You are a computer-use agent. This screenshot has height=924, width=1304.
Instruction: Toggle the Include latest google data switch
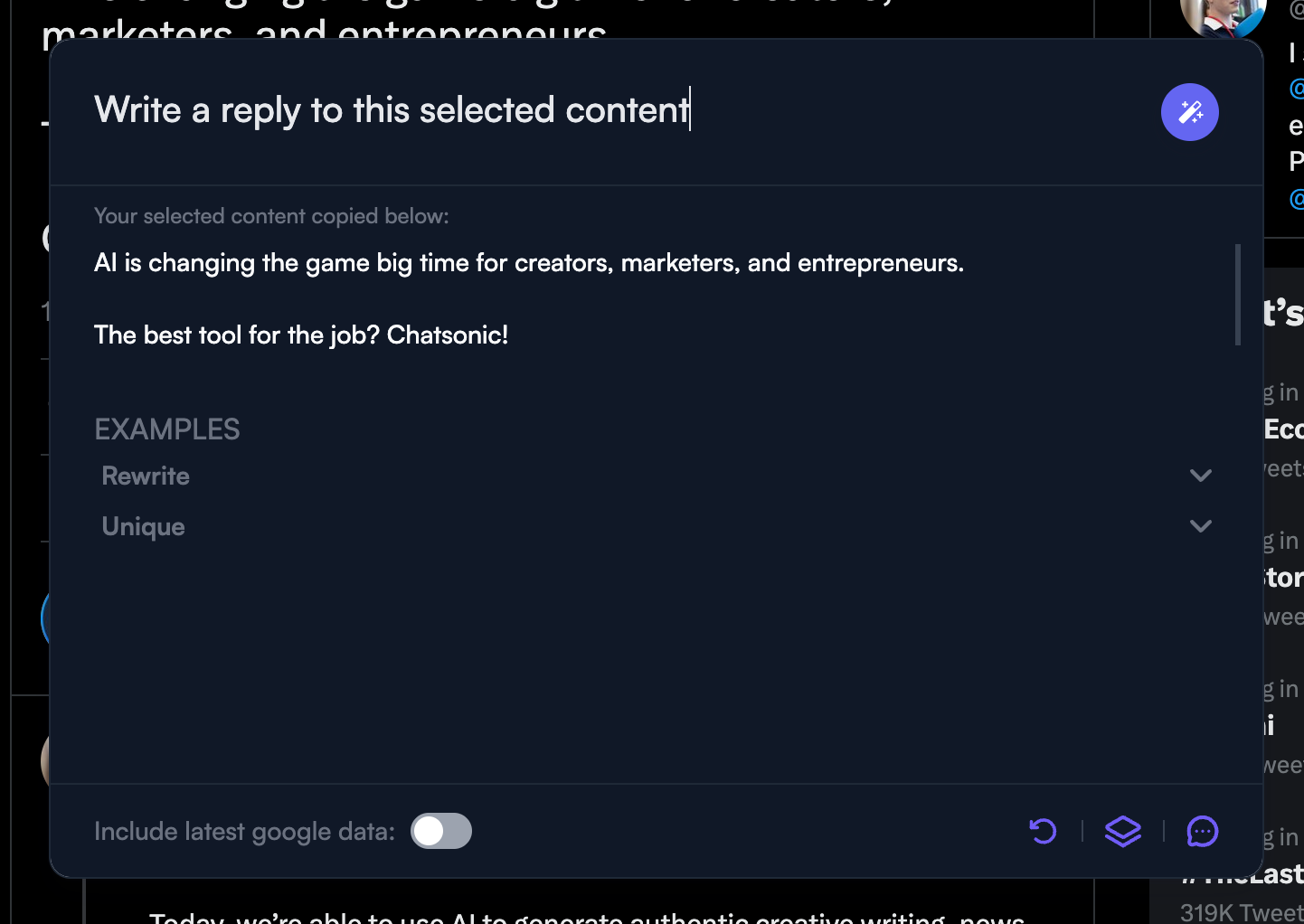pyautogui.click(x=441, y=831)
